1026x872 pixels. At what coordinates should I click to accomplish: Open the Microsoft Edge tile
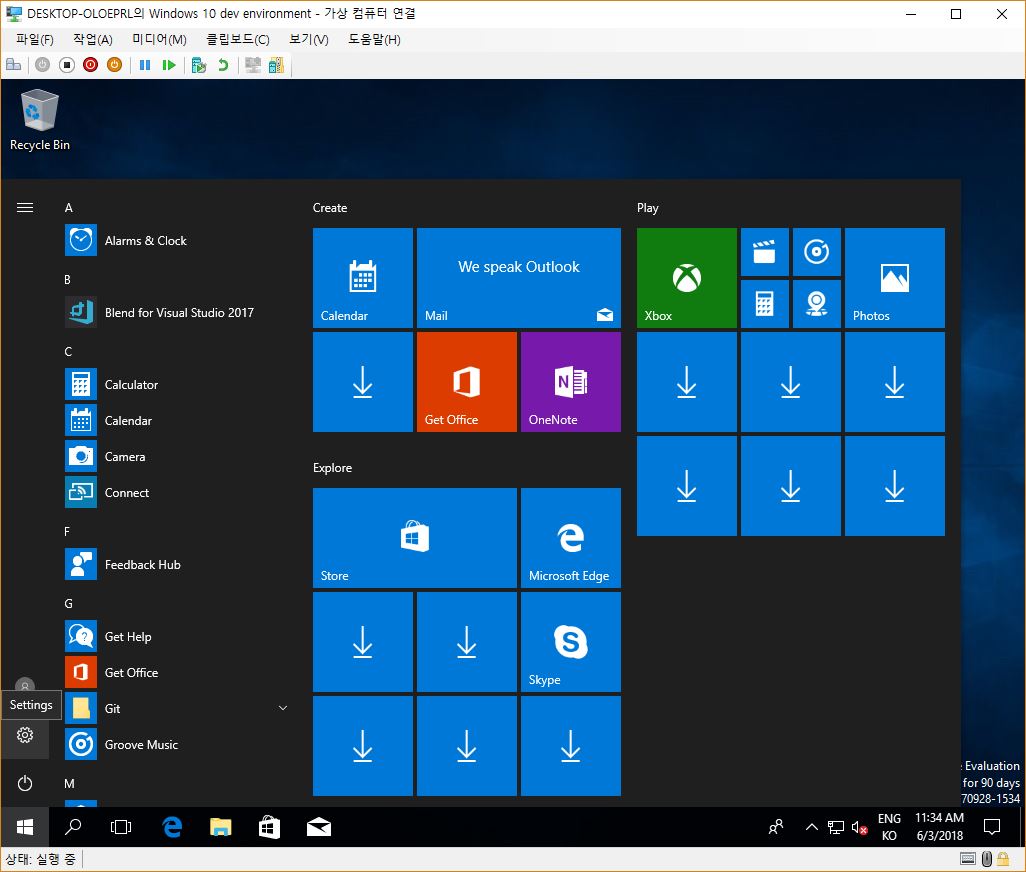(x=571, y=538)
